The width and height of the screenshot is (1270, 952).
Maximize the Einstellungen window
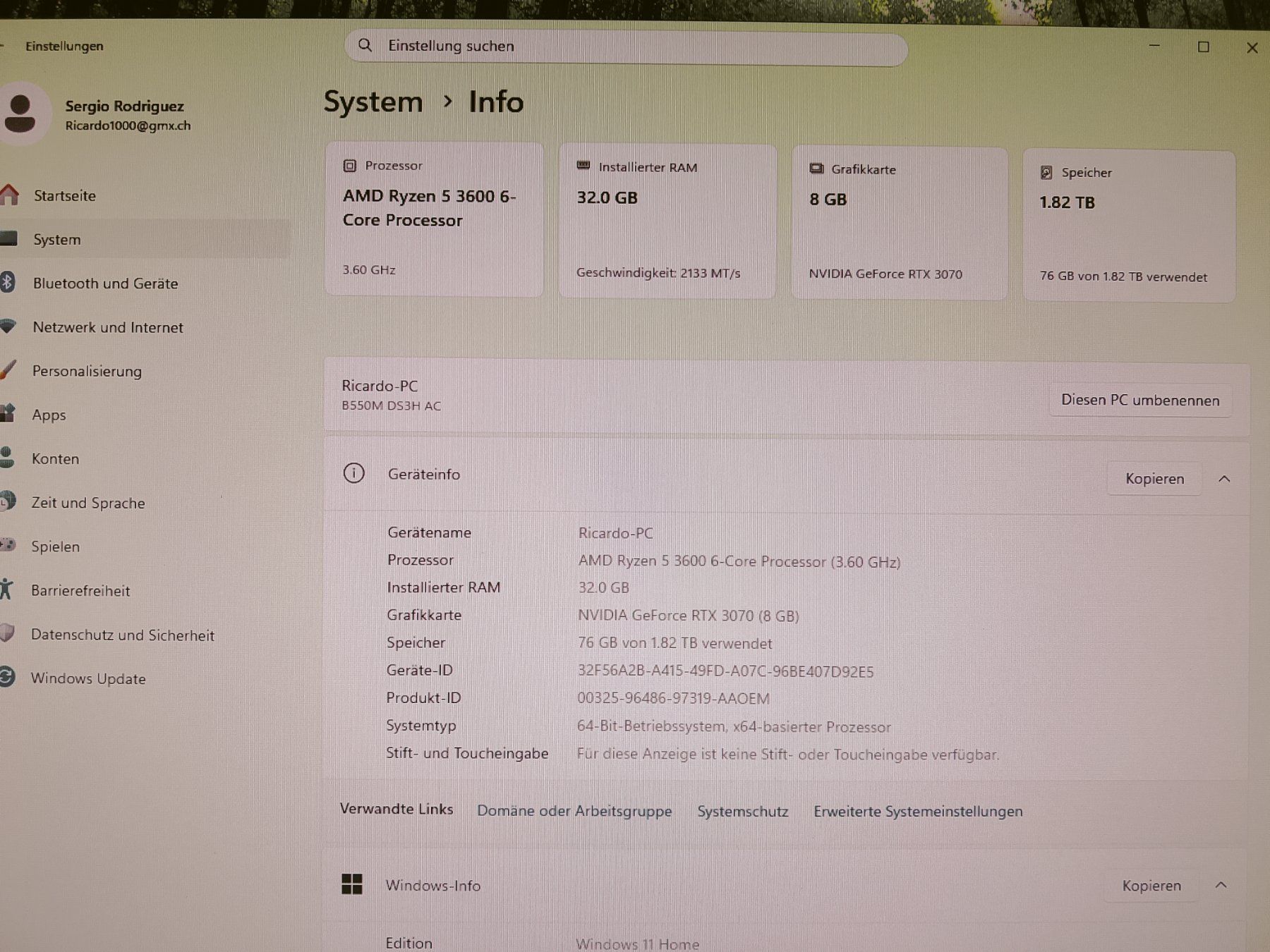tap(1204, 47)
